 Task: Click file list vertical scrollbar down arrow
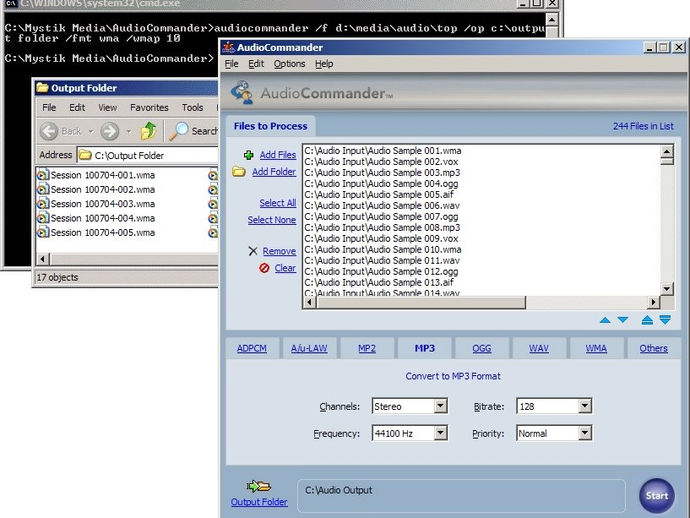pyautogui.click(x=667, y=289)
